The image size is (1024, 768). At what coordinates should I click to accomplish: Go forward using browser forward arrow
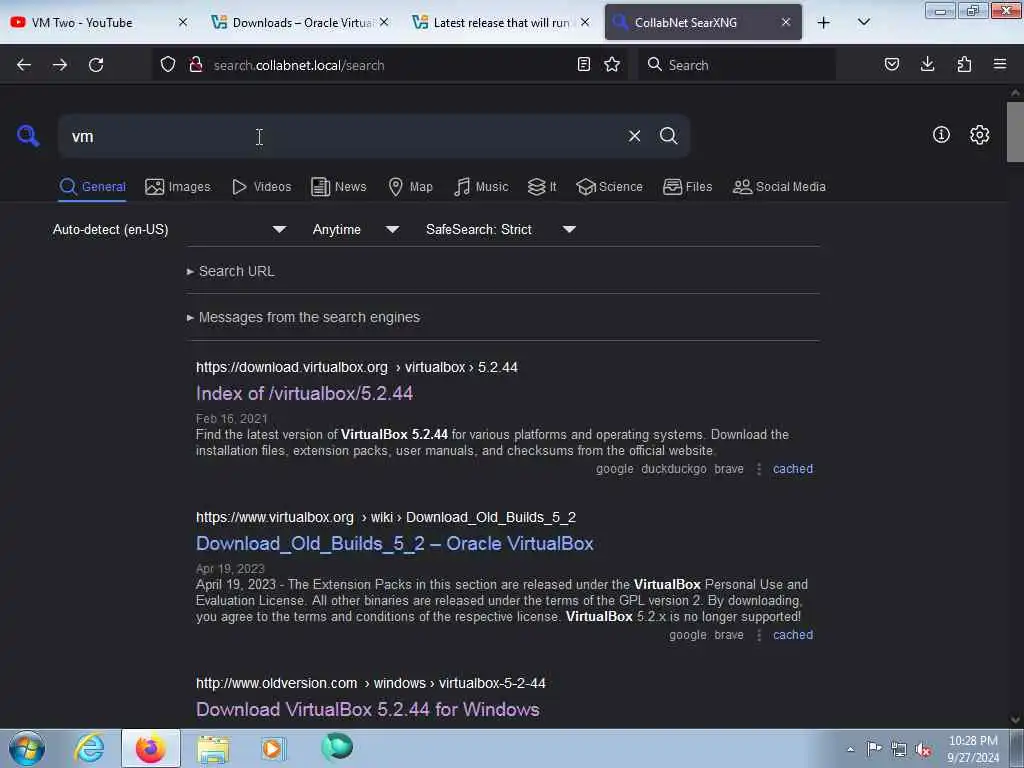coord(59,65)
